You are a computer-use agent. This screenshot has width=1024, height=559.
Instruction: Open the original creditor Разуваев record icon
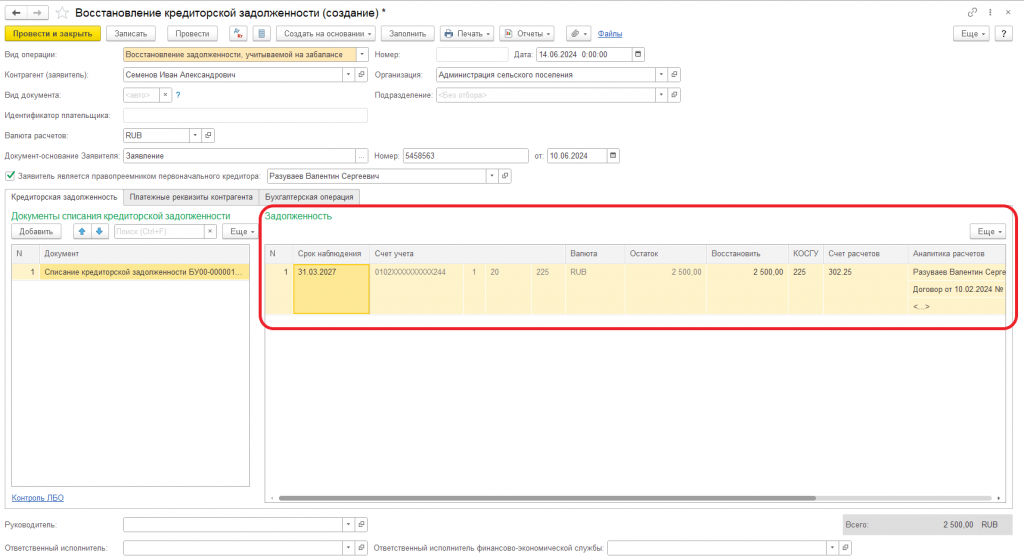(x=505, y=176)
